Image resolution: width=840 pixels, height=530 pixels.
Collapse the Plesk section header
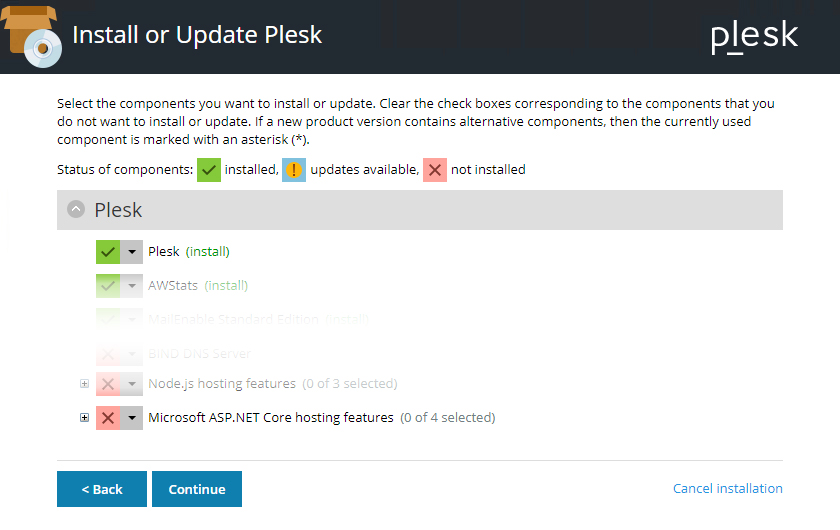76,210
